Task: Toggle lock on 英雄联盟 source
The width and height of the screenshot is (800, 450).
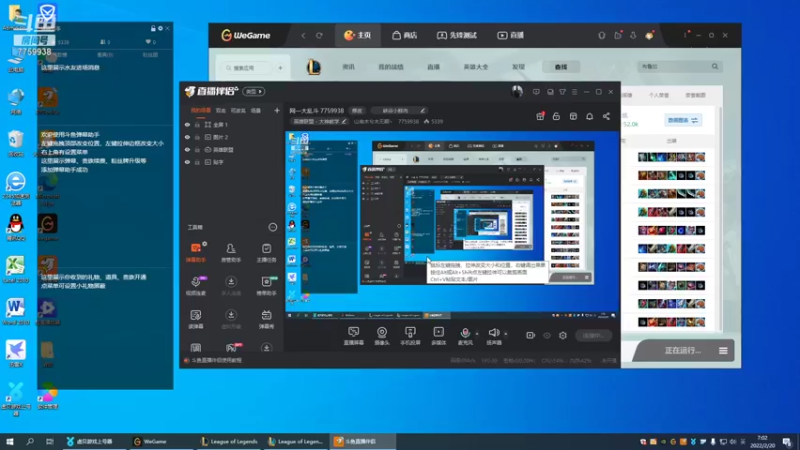Action: pyautogui.click(x=197, y=150)
